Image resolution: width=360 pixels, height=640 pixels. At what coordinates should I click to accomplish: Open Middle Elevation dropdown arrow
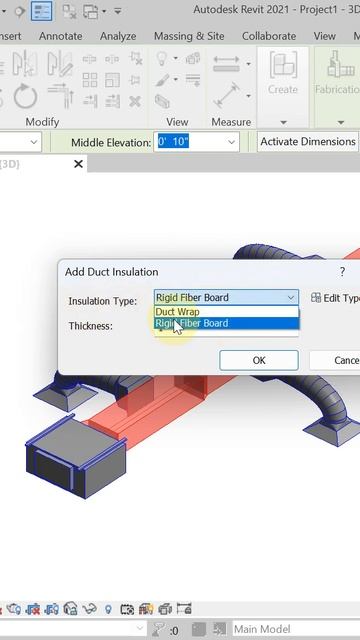231,142
